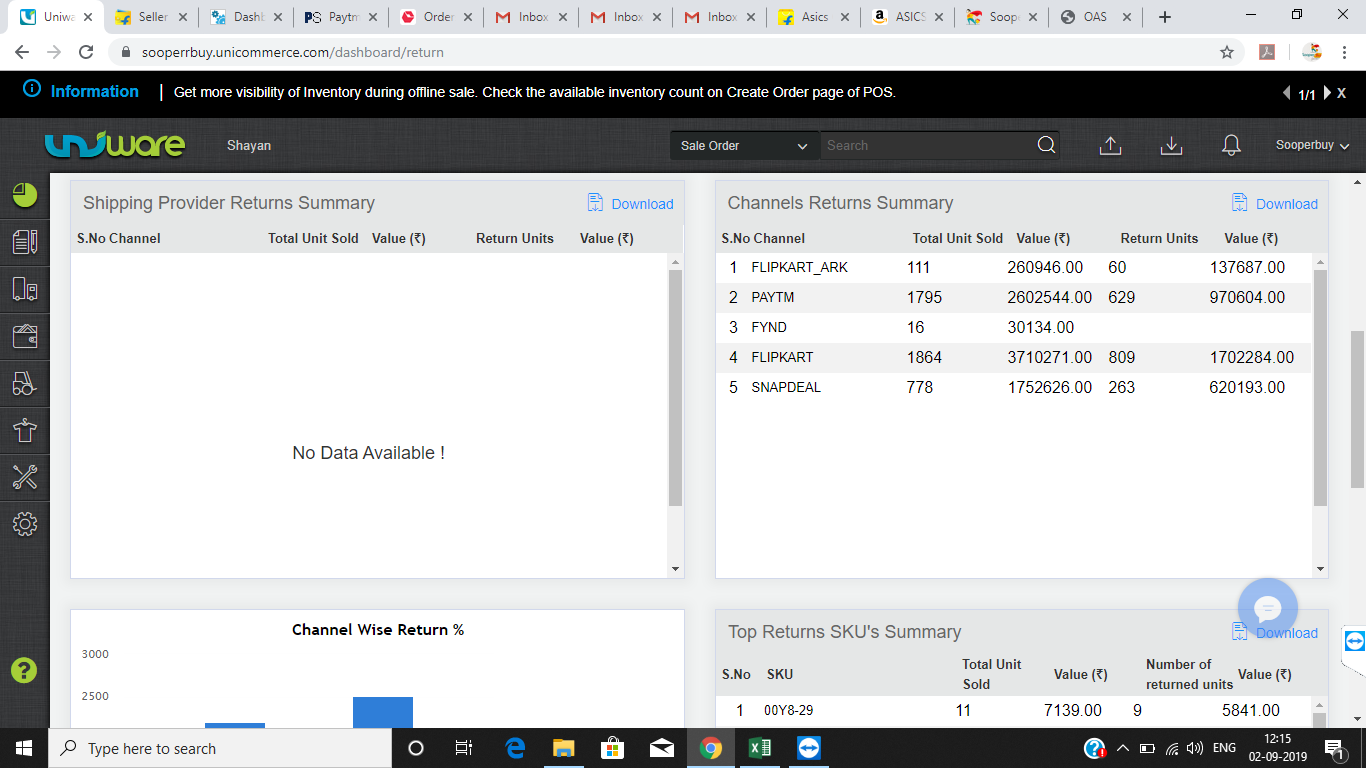
Task: Download the Channels Returns Summary
Action: [x=1275, y=204]
